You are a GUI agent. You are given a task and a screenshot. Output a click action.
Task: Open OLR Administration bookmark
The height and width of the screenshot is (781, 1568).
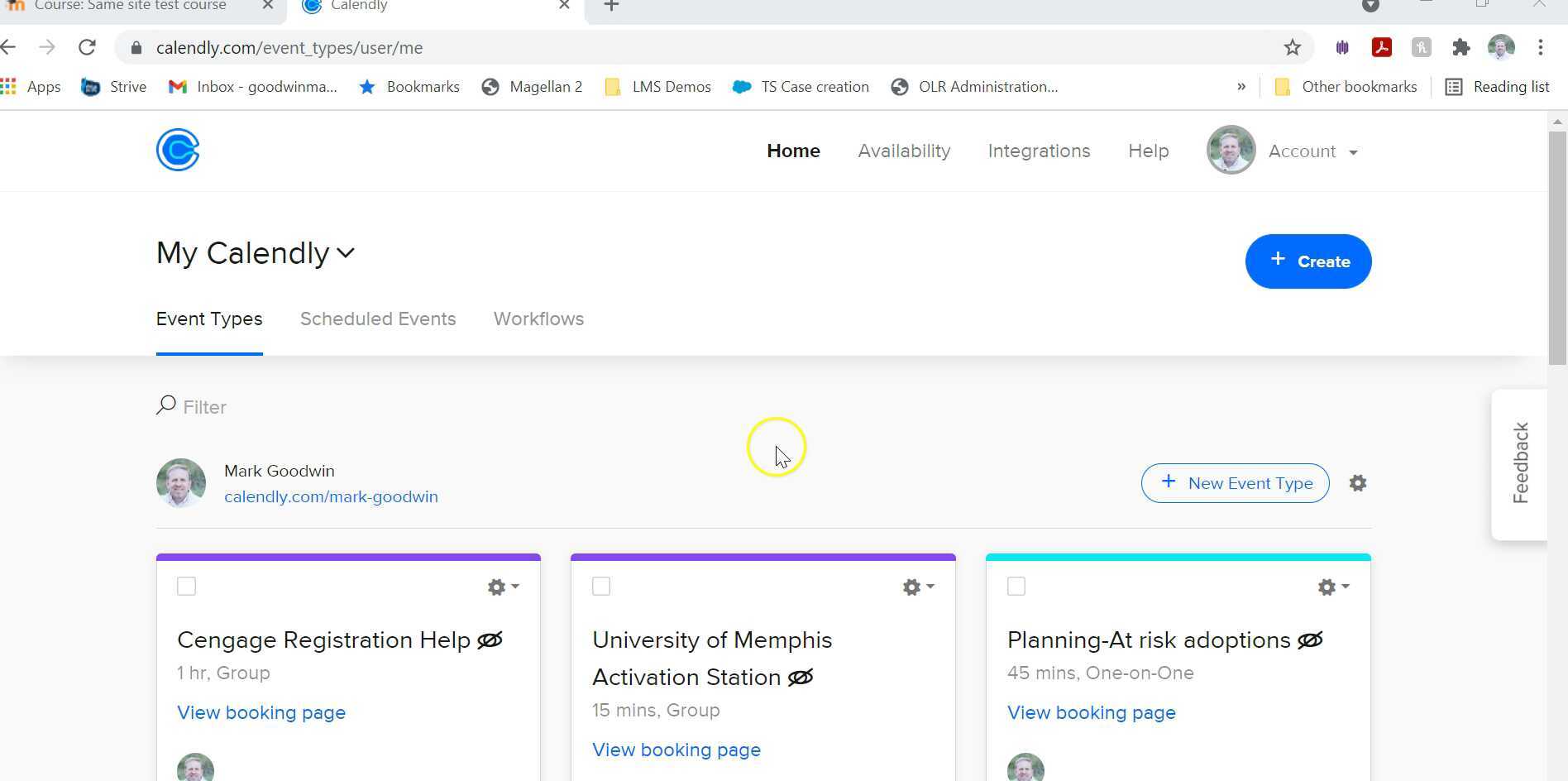pyautogui.click(x=975, y=87)
